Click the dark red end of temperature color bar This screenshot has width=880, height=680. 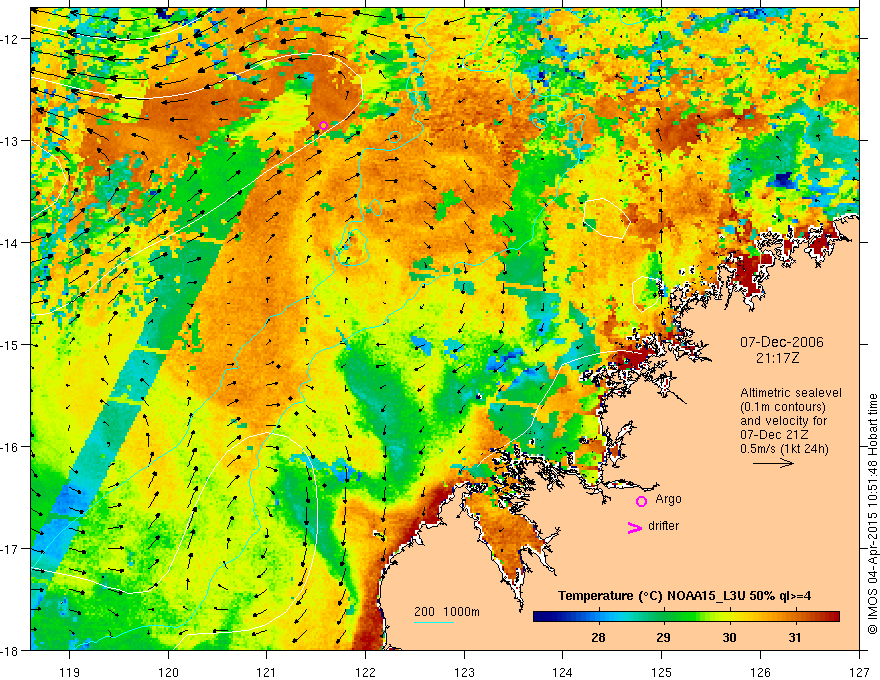[x=832, y=617]
